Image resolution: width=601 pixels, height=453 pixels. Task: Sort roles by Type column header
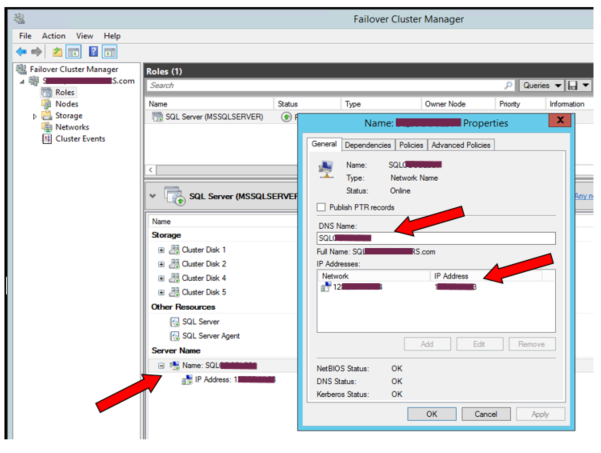click(x=353, y=104)
